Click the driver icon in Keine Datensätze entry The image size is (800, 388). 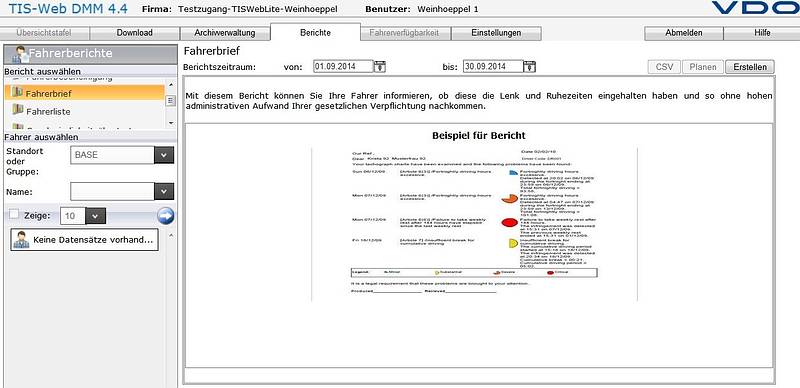21,239
